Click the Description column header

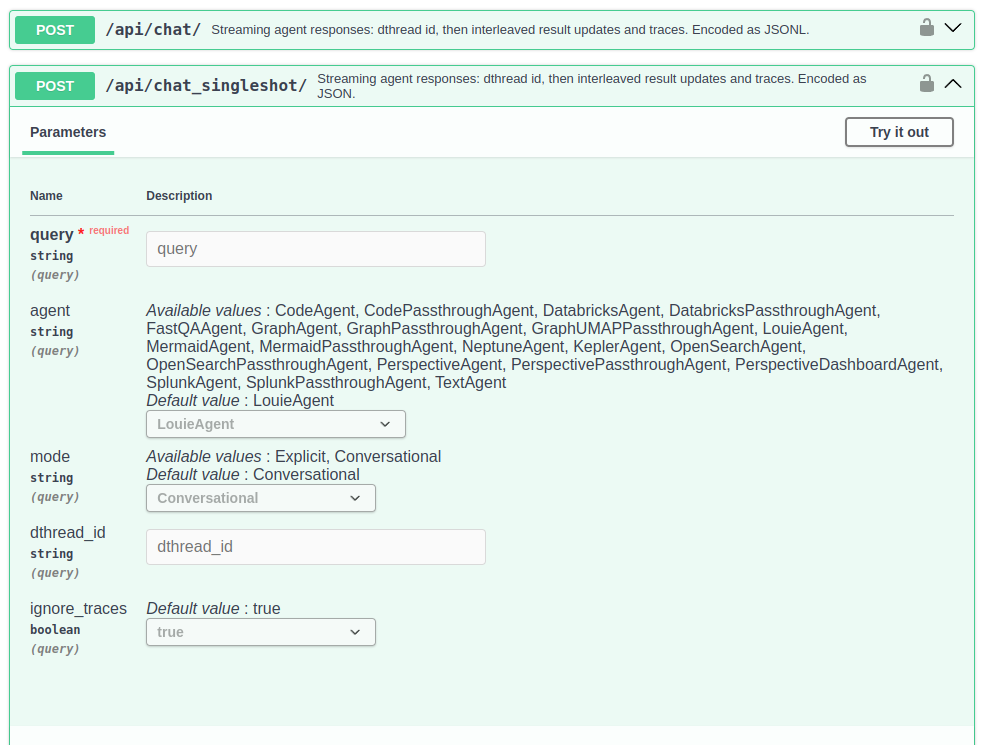click(x=180, y=195)
